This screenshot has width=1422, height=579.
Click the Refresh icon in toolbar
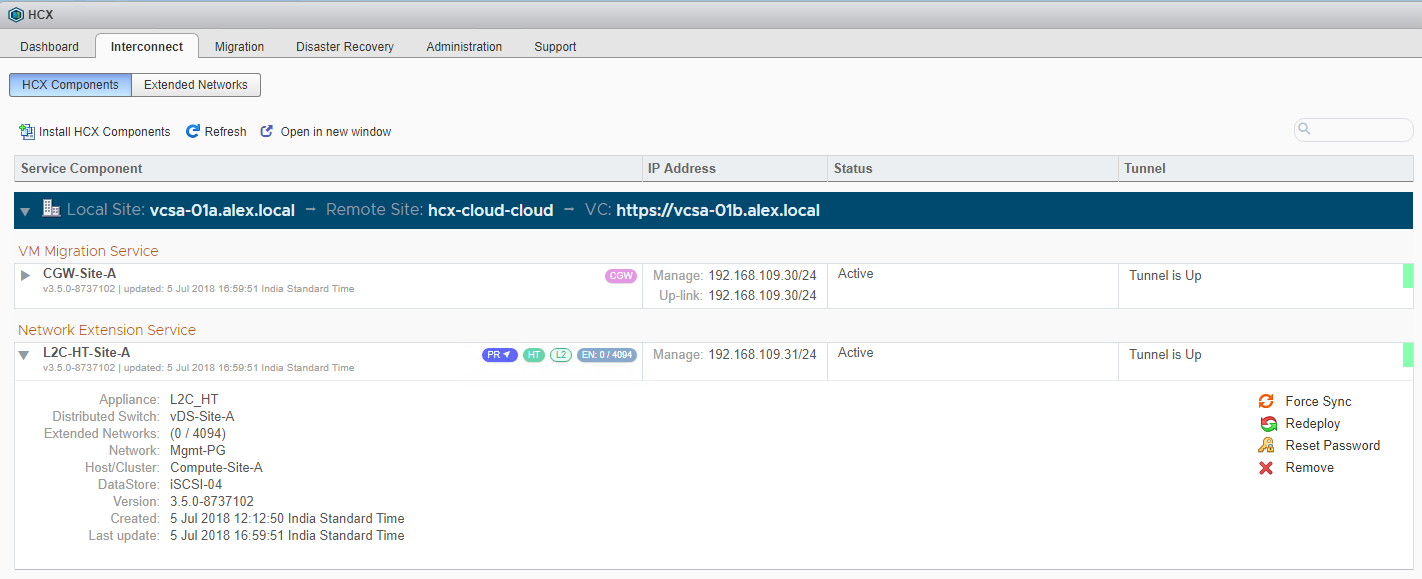193,132
